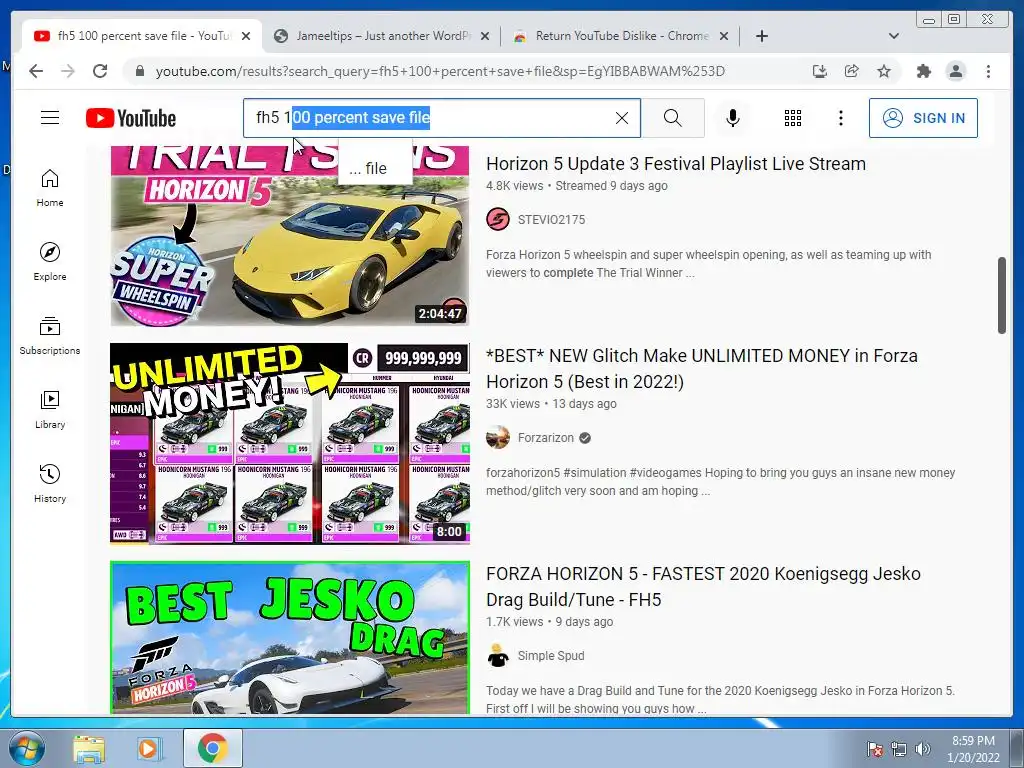Click STEVIO2175 channel avatar
This screenshot has width=1024, height=768.
[x=498, y=219]
